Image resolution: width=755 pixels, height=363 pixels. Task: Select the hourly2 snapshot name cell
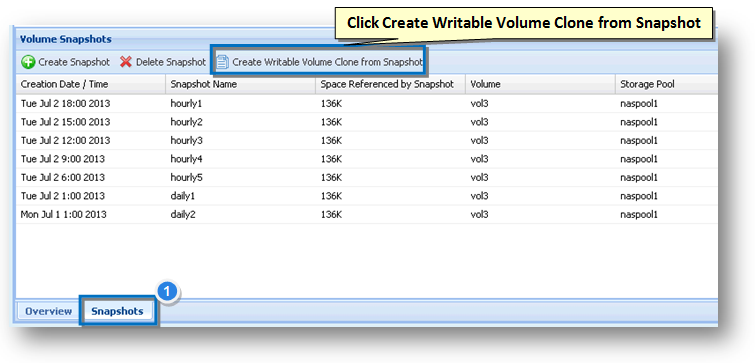[240, 122]
